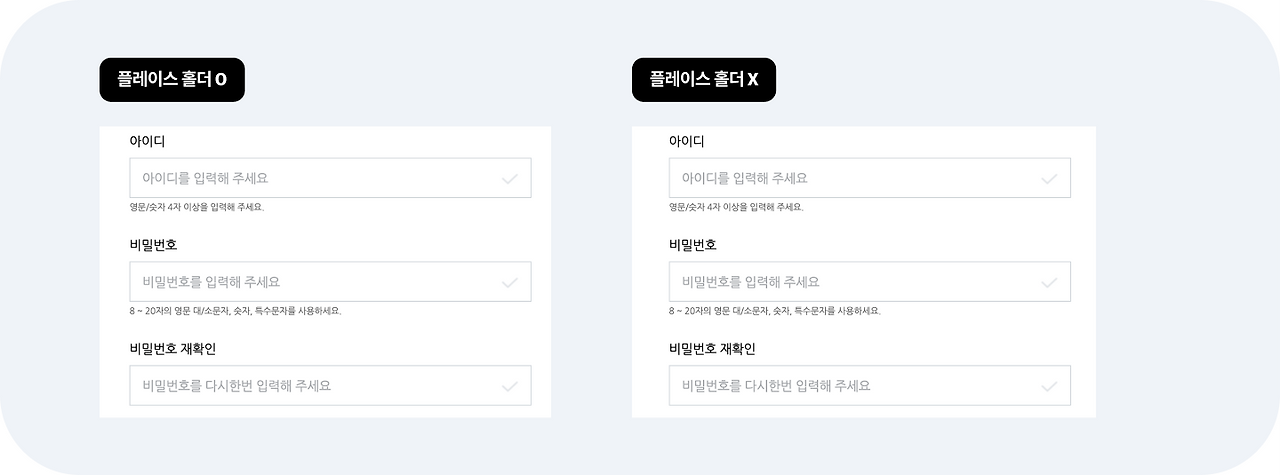
Task: Click the 8 ~ 20자 password hint under 플레이스 홀더 X
Action: click(x=774, y=311)
